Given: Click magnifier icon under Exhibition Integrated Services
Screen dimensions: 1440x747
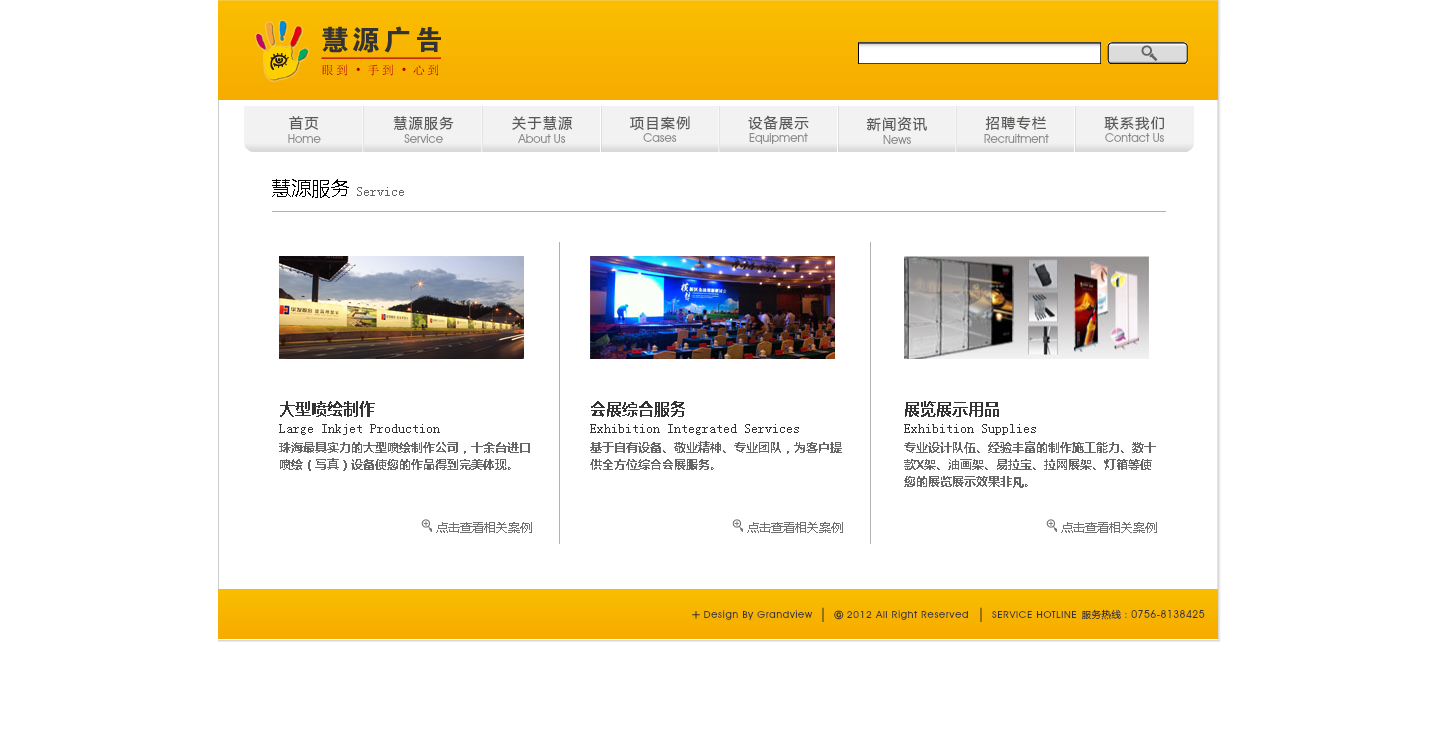Looking at the screenshot, I should (738, 526).
